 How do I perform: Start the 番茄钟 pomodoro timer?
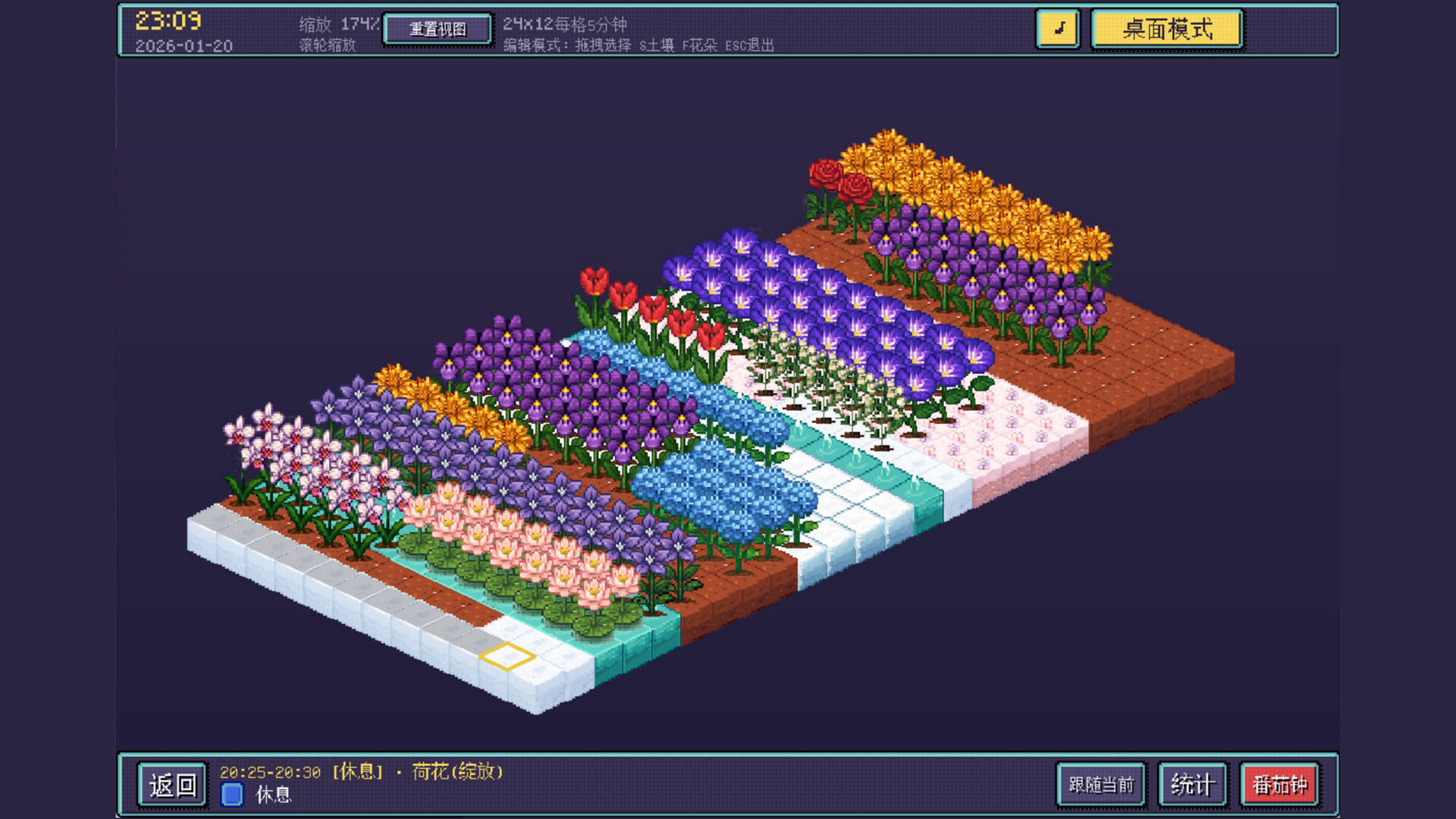(x=1279, y=786)
